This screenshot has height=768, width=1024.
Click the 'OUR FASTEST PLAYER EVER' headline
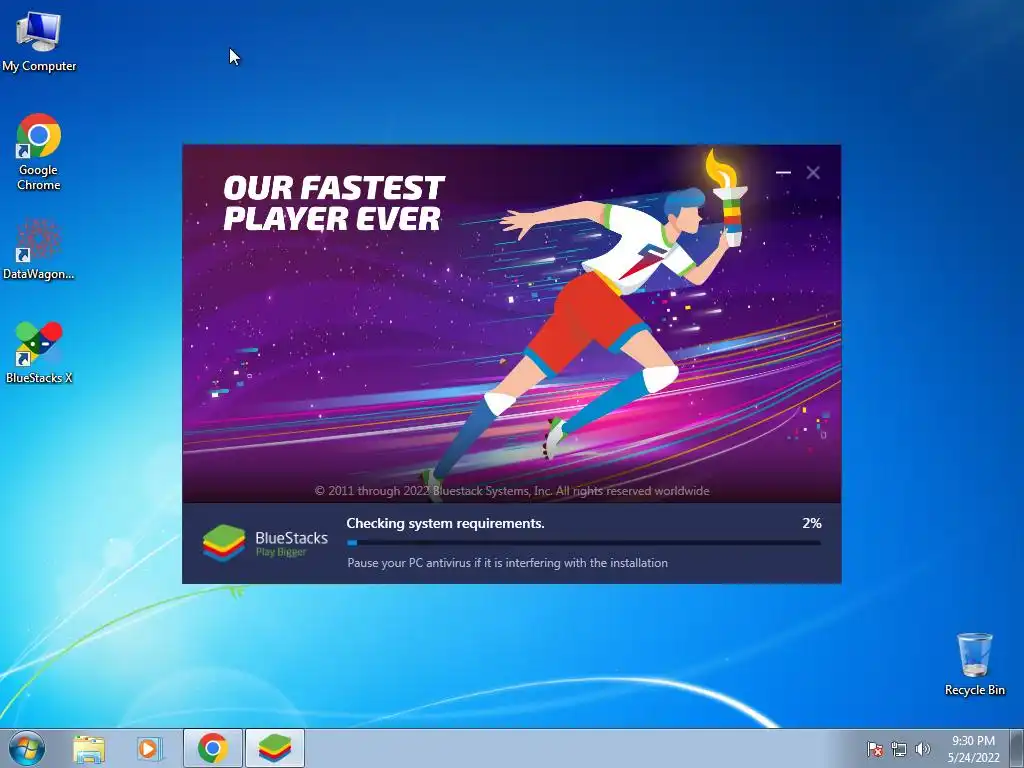coord(334,203)
